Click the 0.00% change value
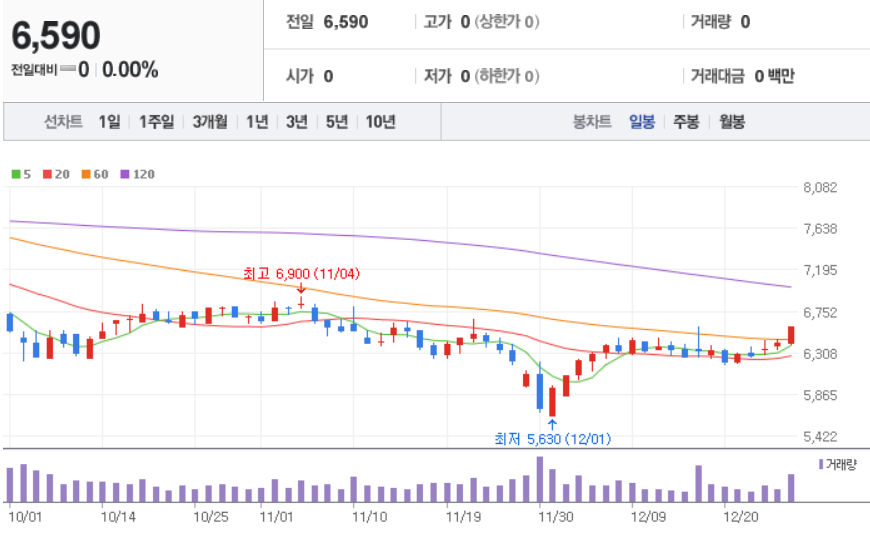 [x=130, y=70]
